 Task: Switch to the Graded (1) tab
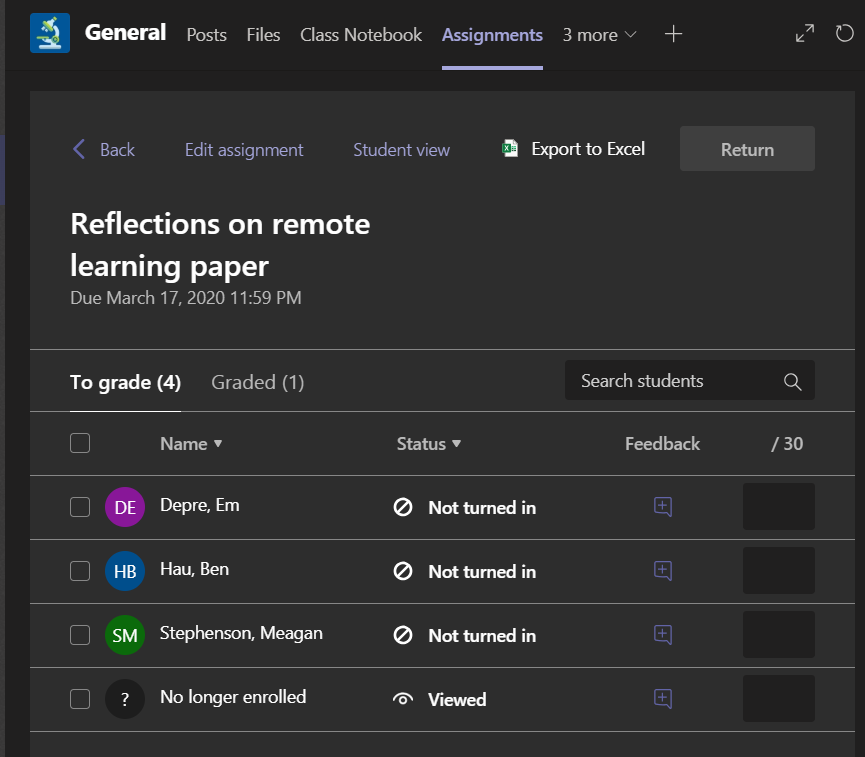coord(258,382)
